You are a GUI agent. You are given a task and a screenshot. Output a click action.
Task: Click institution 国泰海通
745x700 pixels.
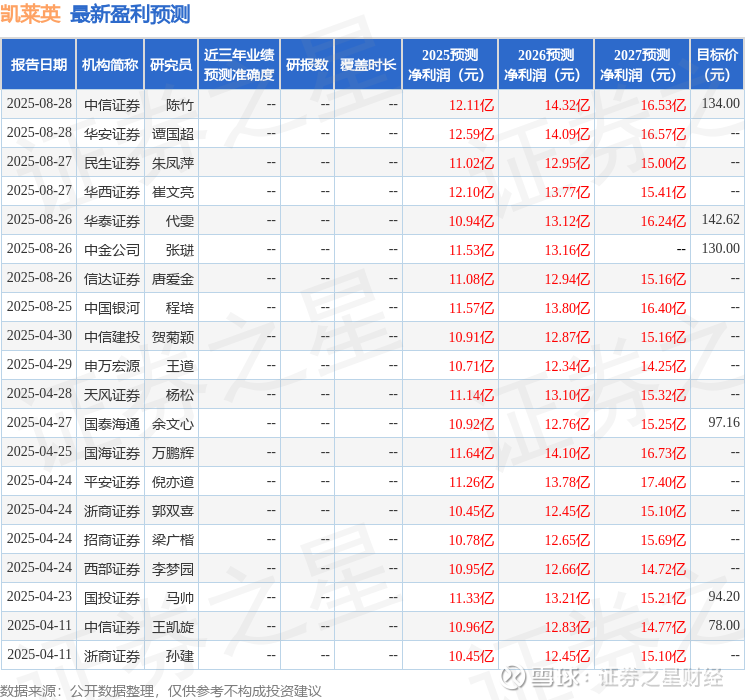coord(112,424)
